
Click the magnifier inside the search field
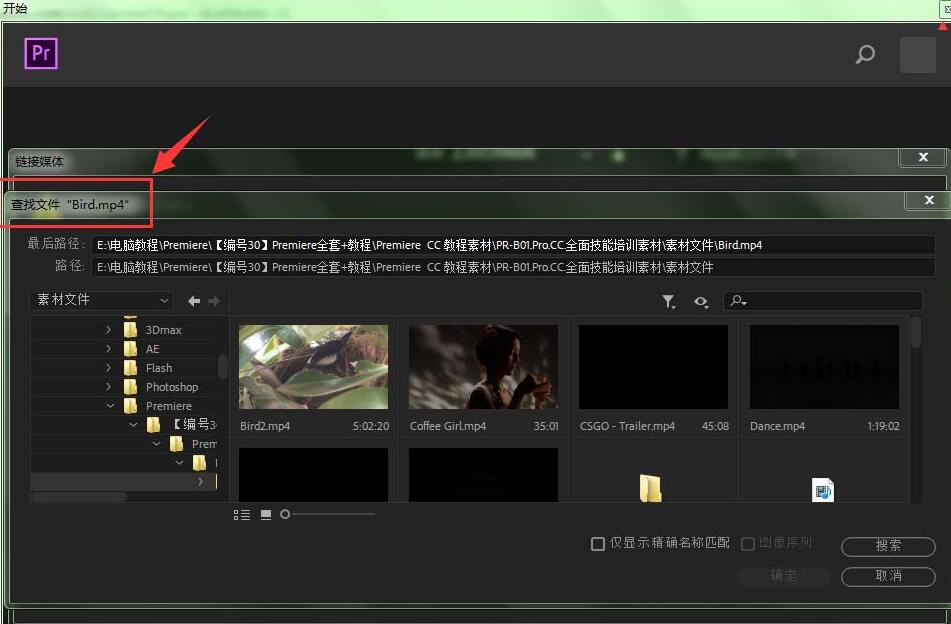coord(736,300)
